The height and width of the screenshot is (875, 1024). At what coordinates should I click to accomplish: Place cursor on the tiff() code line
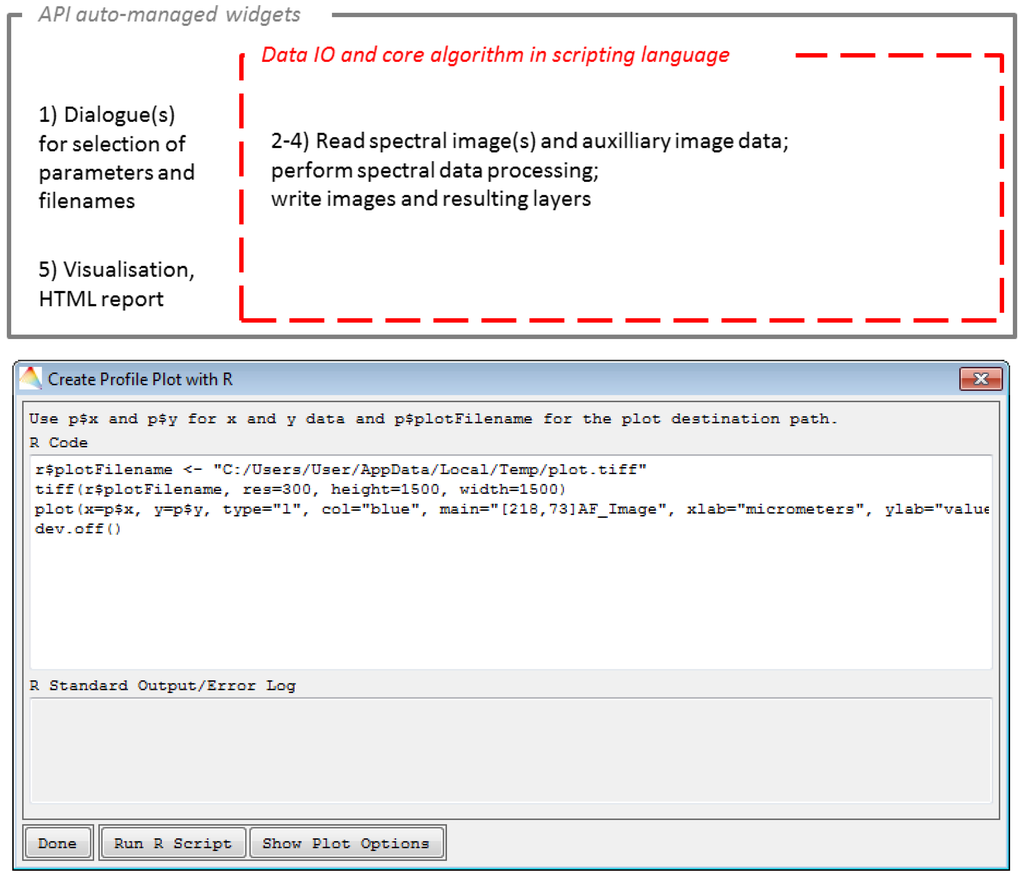coord(300,489)
